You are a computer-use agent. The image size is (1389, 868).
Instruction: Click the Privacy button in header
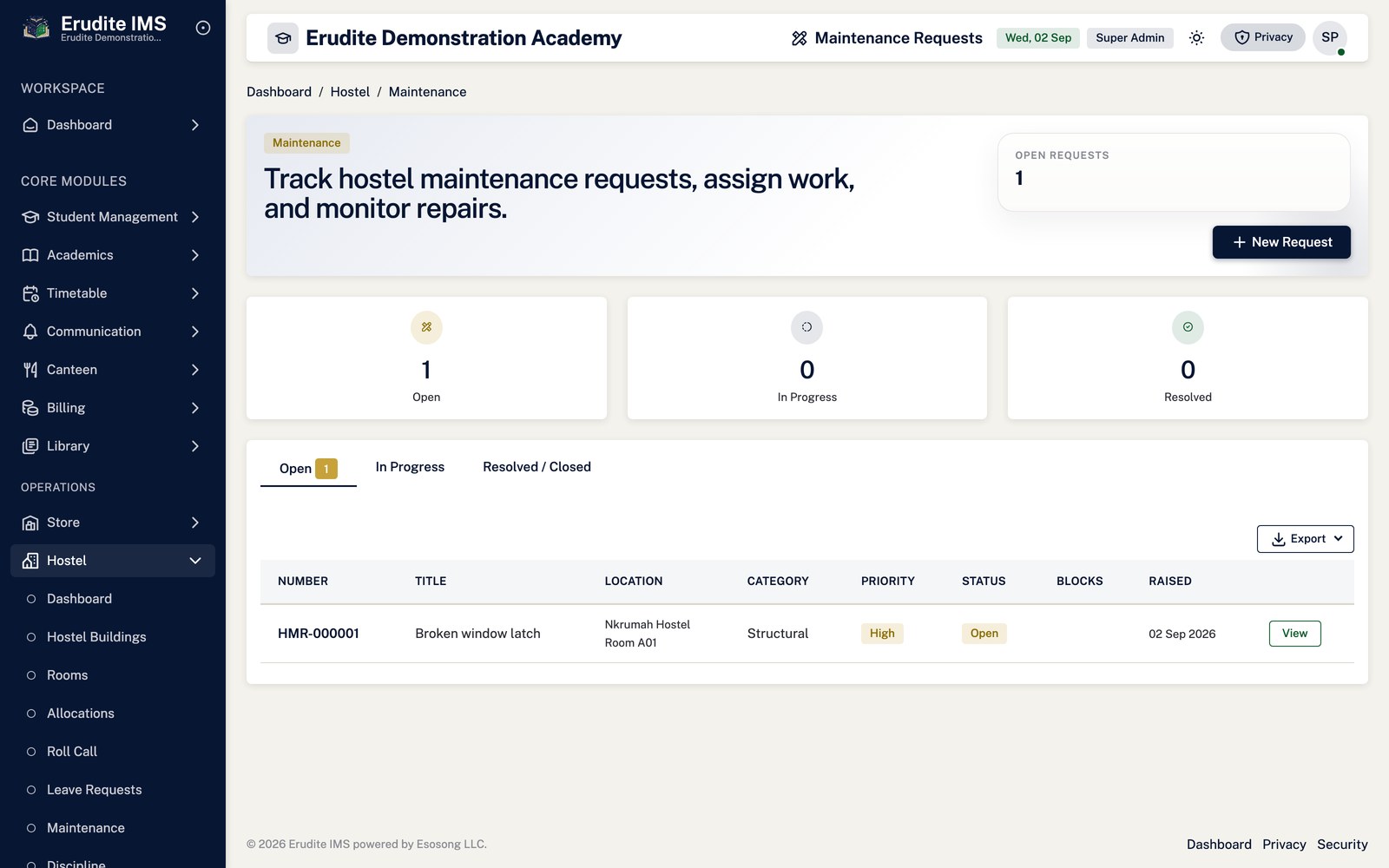pos(1262,37)
